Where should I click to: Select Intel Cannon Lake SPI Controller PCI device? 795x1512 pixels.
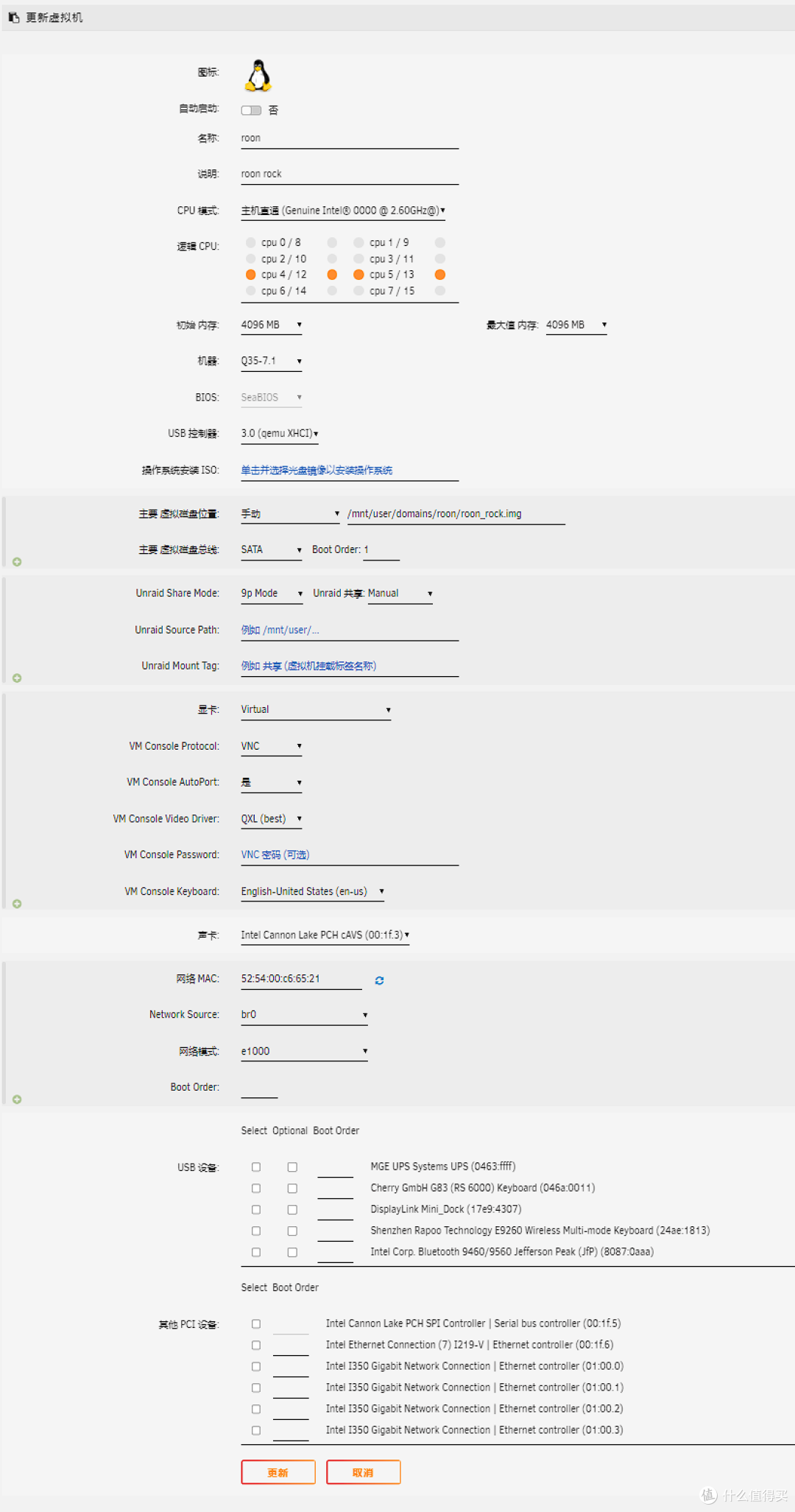256,1324
